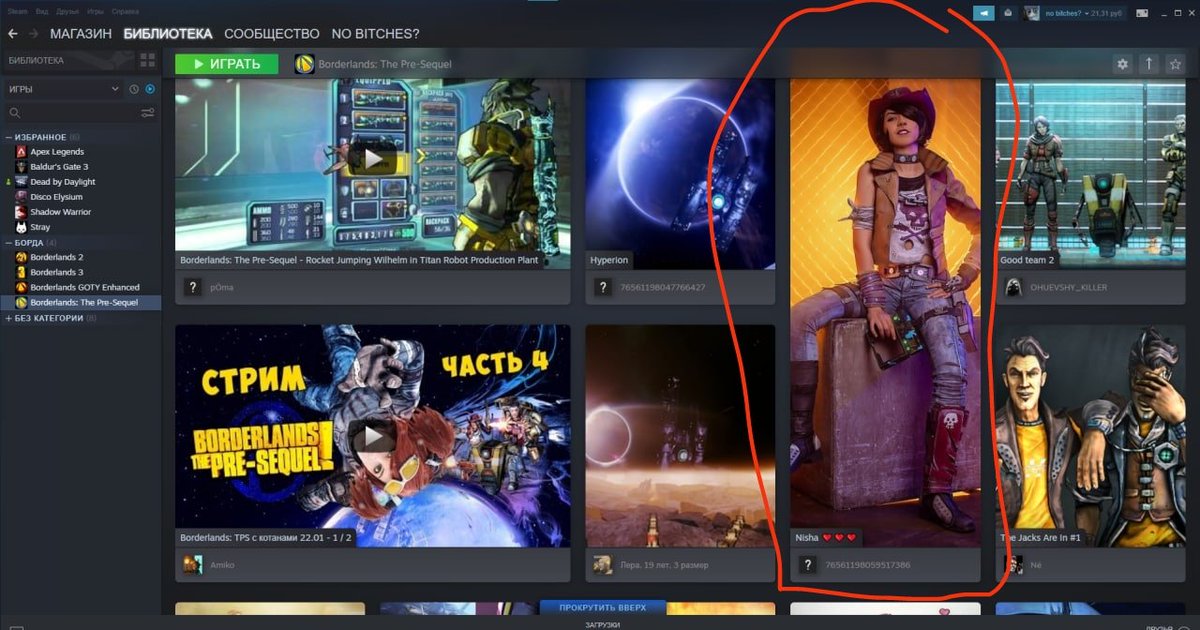This screenshot has height=630, width=1200.
Task: Click ПРОКРУТИТЬ ВВЕРХ scroll-to-top button
Action: pos(602,607)
